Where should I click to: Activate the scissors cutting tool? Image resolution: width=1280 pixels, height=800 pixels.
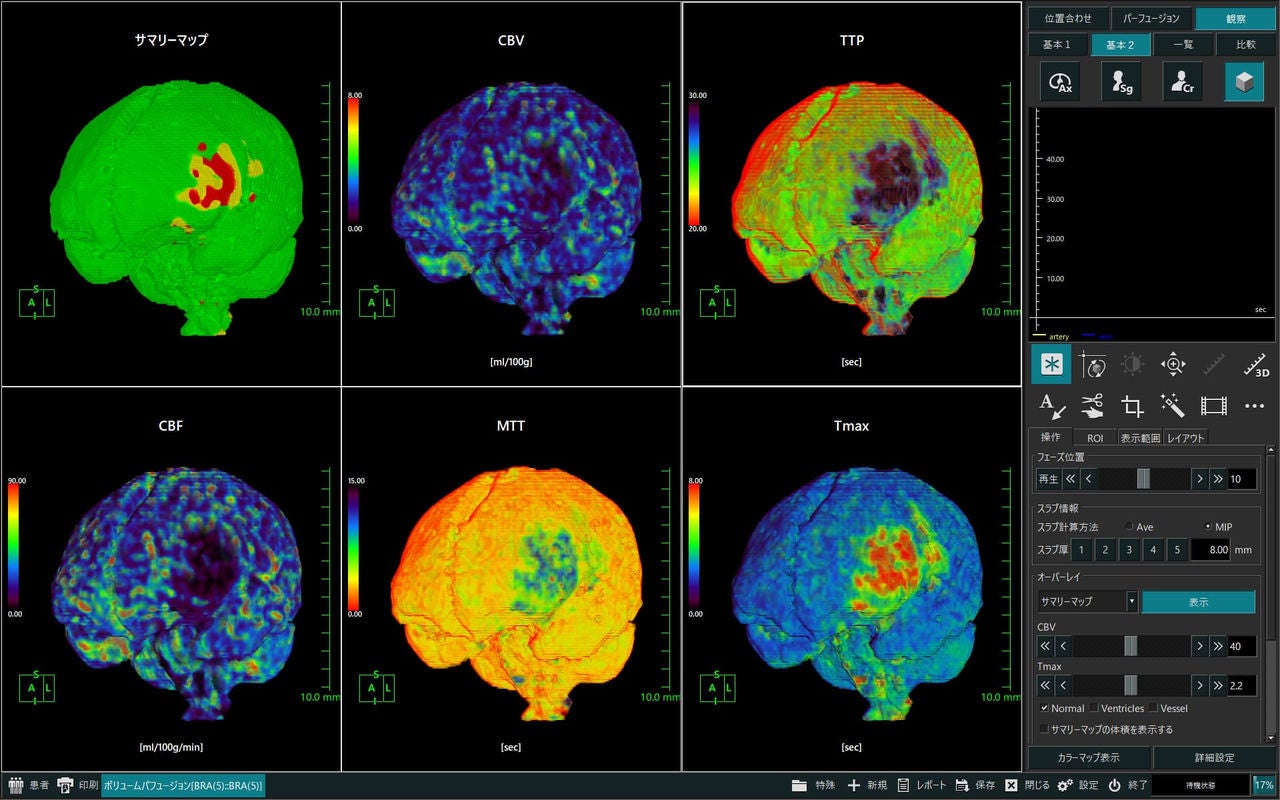tap(1092, 405)
